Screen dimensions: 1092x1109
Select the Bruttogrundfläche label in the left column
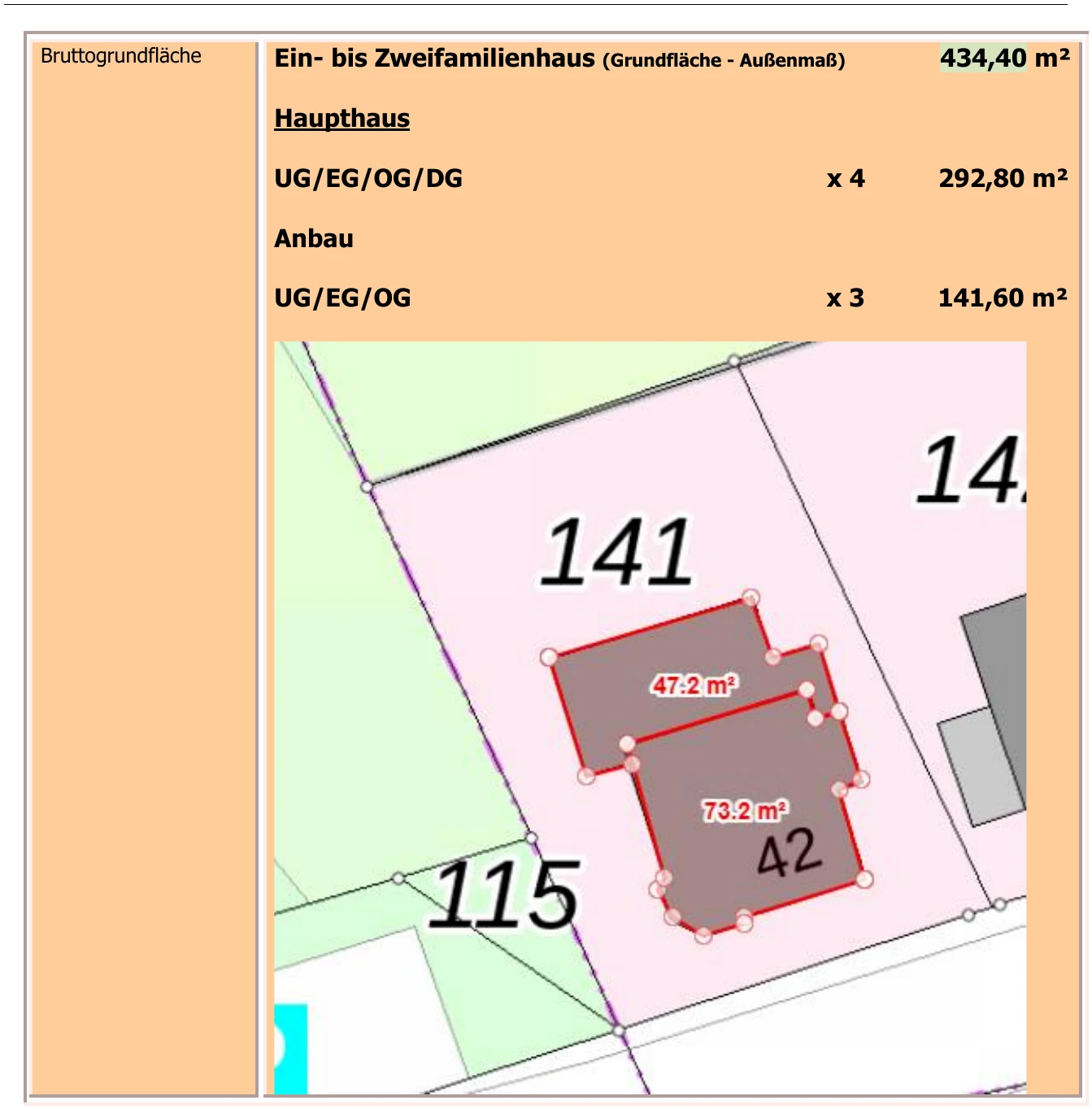120,57
